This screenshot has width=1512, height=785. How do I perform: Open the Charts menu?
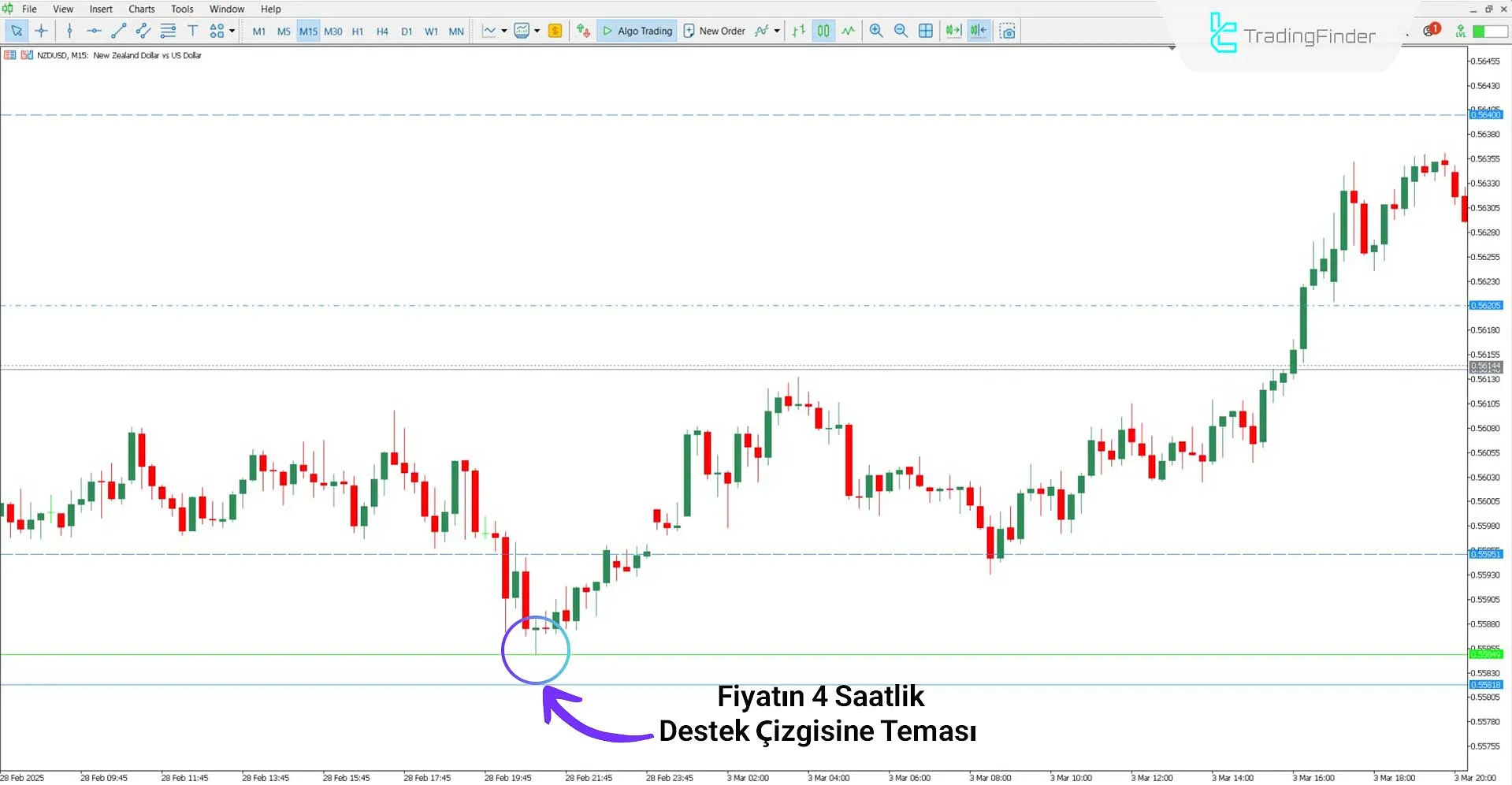[141, 9]
